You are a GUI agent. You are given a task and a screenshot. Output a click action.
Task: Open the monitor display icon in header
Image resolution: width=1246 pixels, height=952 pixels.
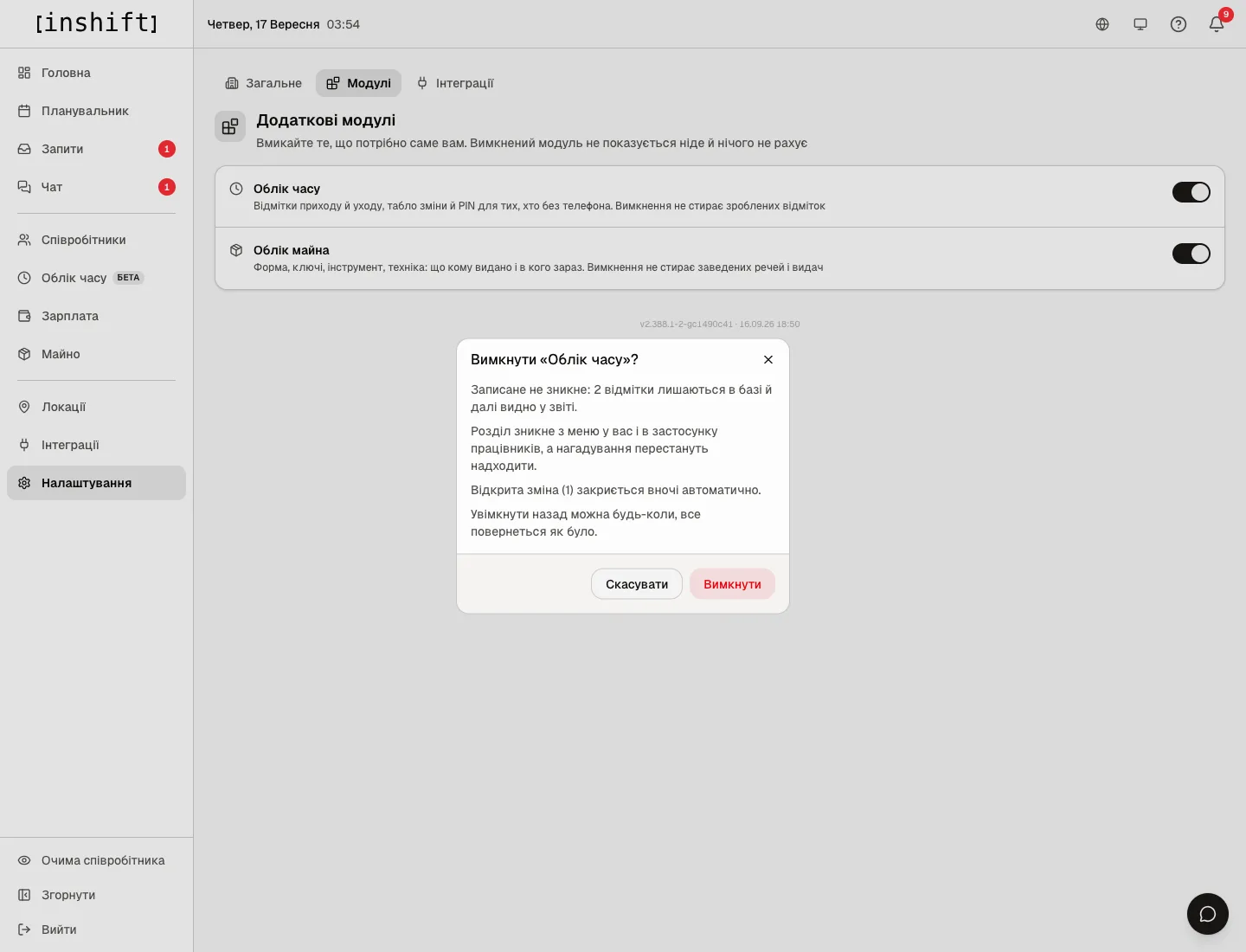pyautogui.click(x=1140, y=24)
